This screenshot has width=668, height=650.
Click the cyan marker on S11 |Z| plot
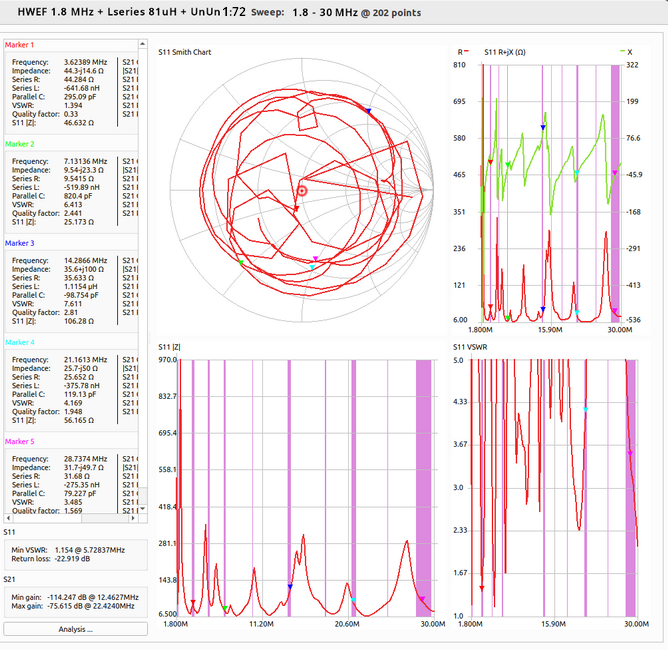coord(354,600)
